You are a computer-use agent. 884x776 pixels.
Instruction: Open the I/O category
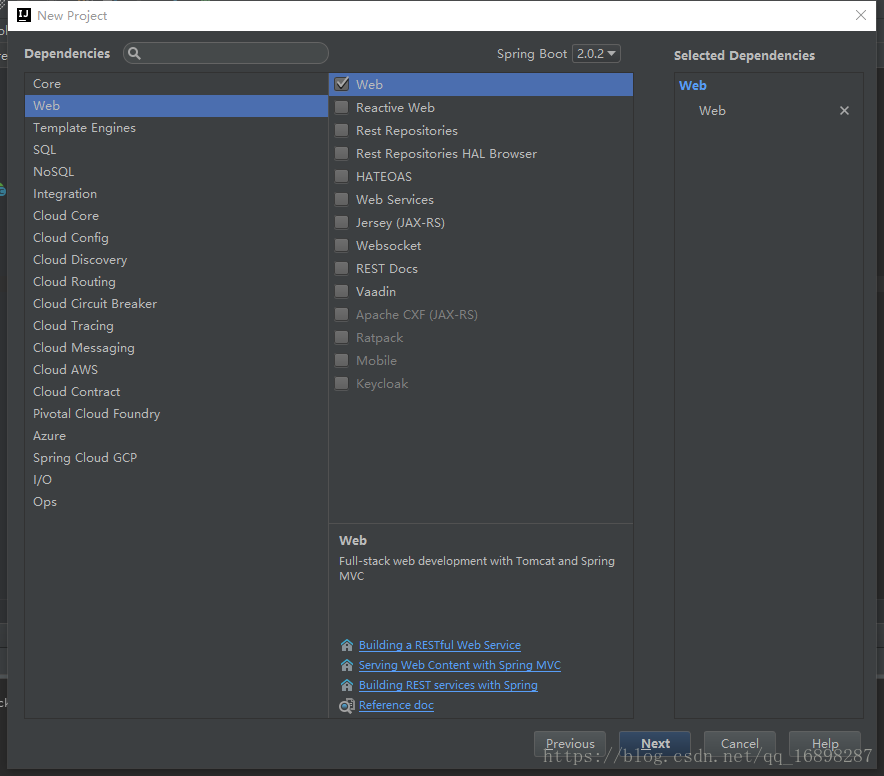coord(176,479)
